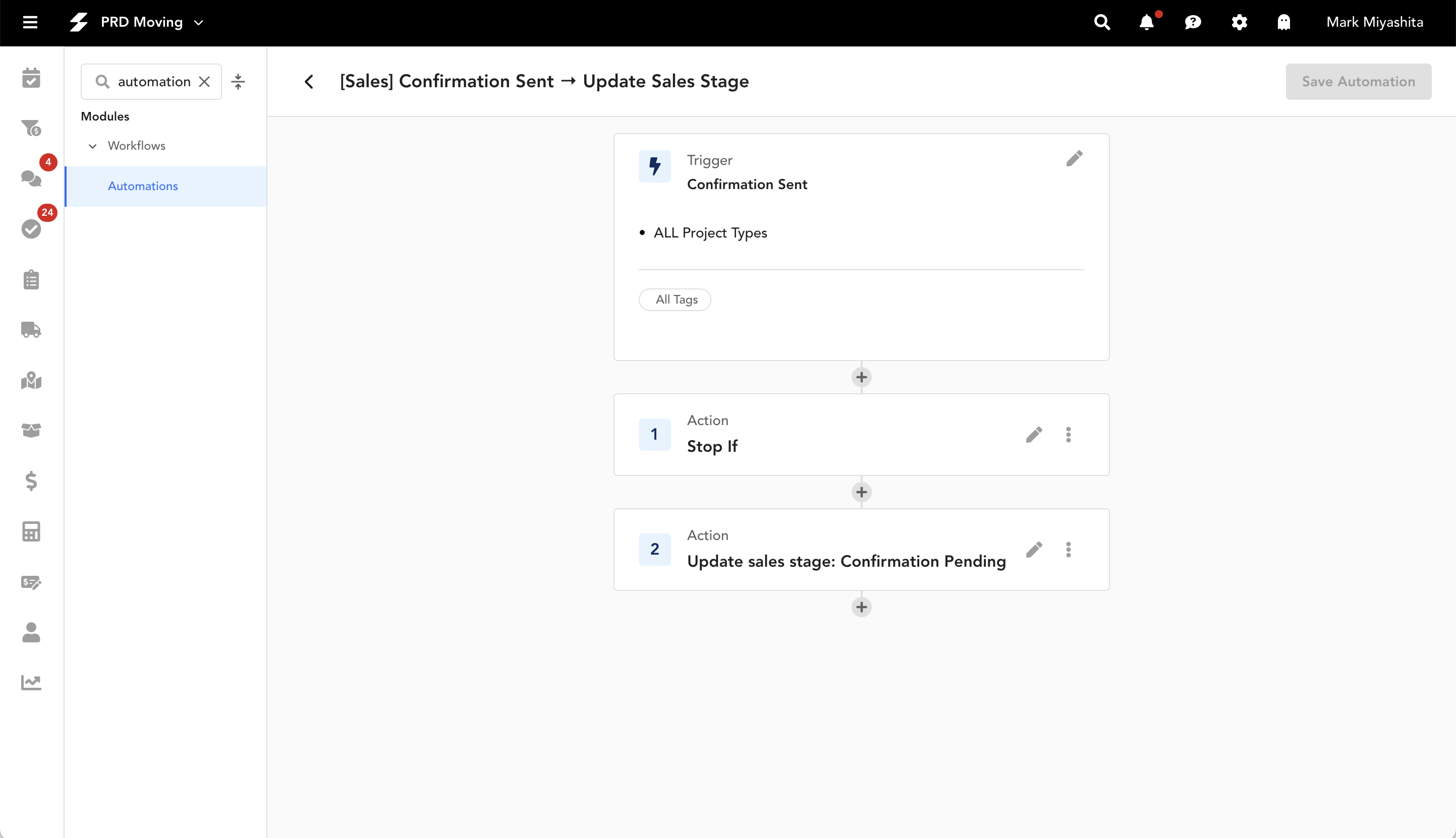Screen dimensions: 1456x838
Task: Edit the Stop If action
Action: click(x=1033, y=435)
